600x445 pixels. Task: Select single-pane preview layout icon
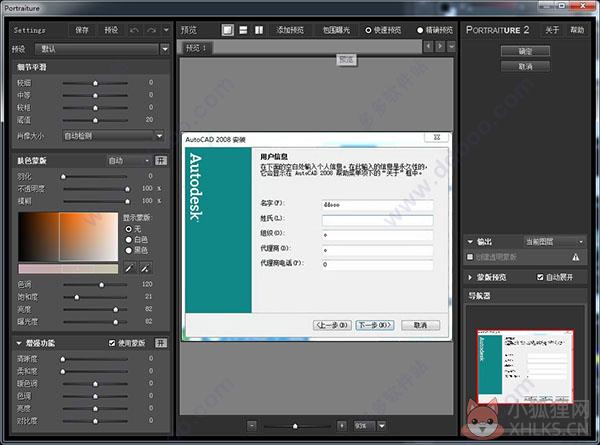point(228,30)
